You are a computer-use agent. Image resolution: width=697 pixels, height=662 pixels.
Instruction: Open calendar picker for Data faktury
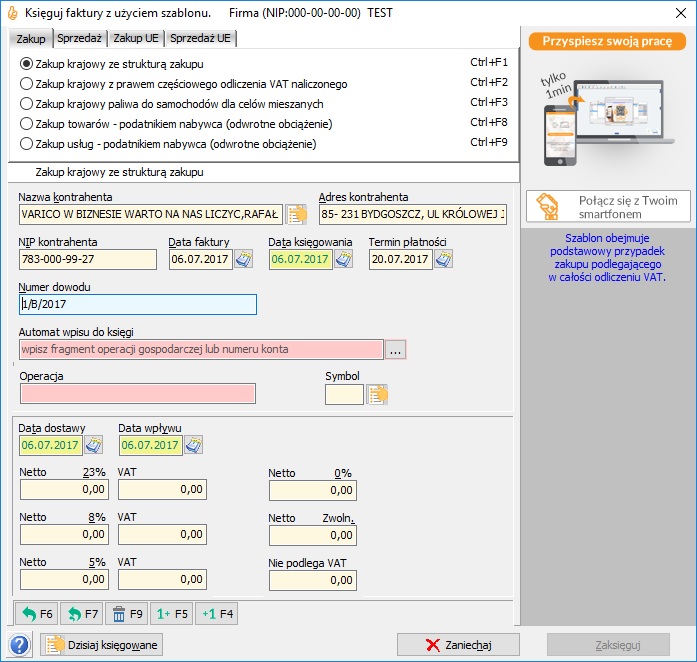(x=243, y=259)
